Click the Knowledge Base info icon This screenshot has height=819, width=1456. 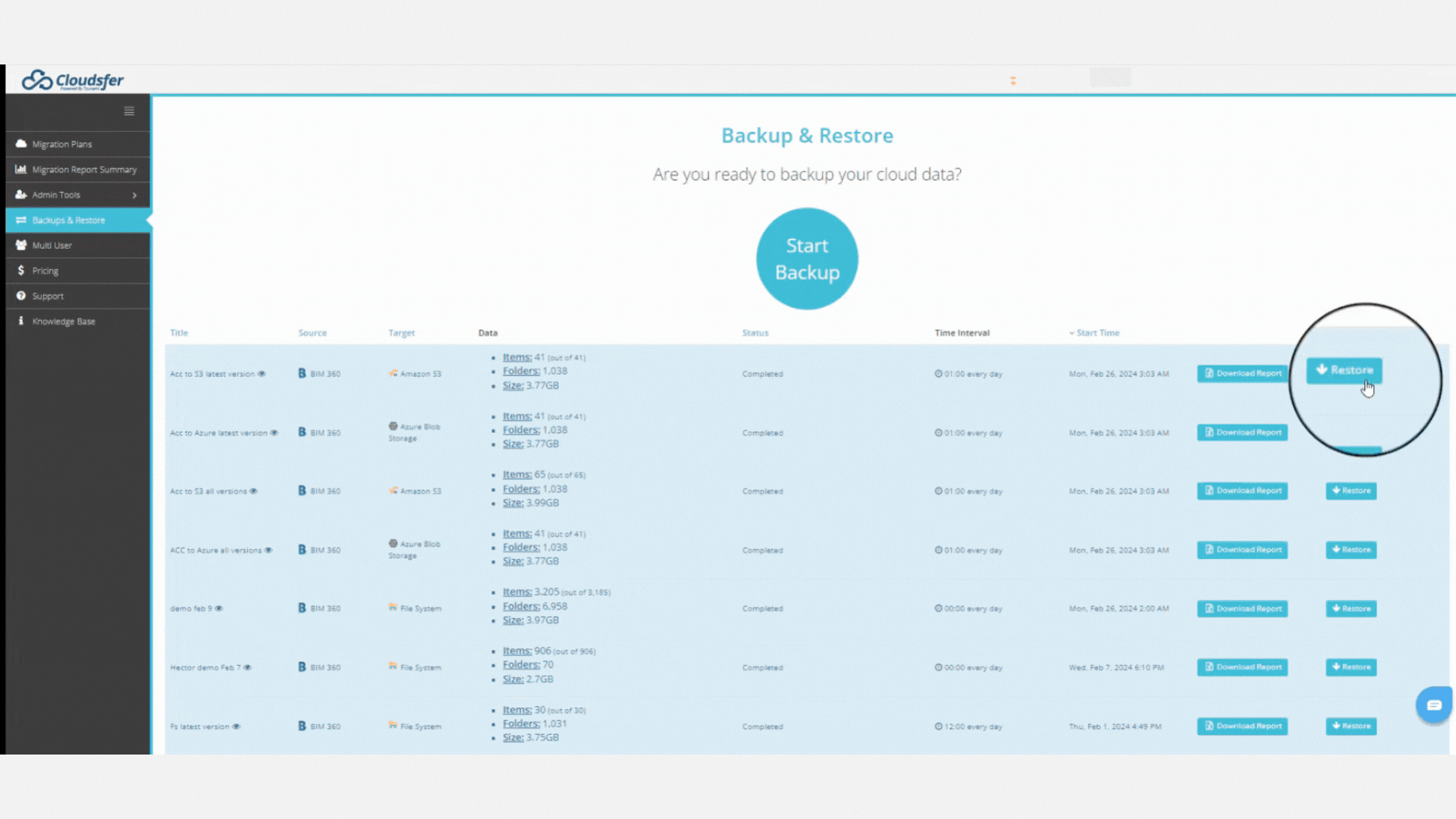coord(21,321)
